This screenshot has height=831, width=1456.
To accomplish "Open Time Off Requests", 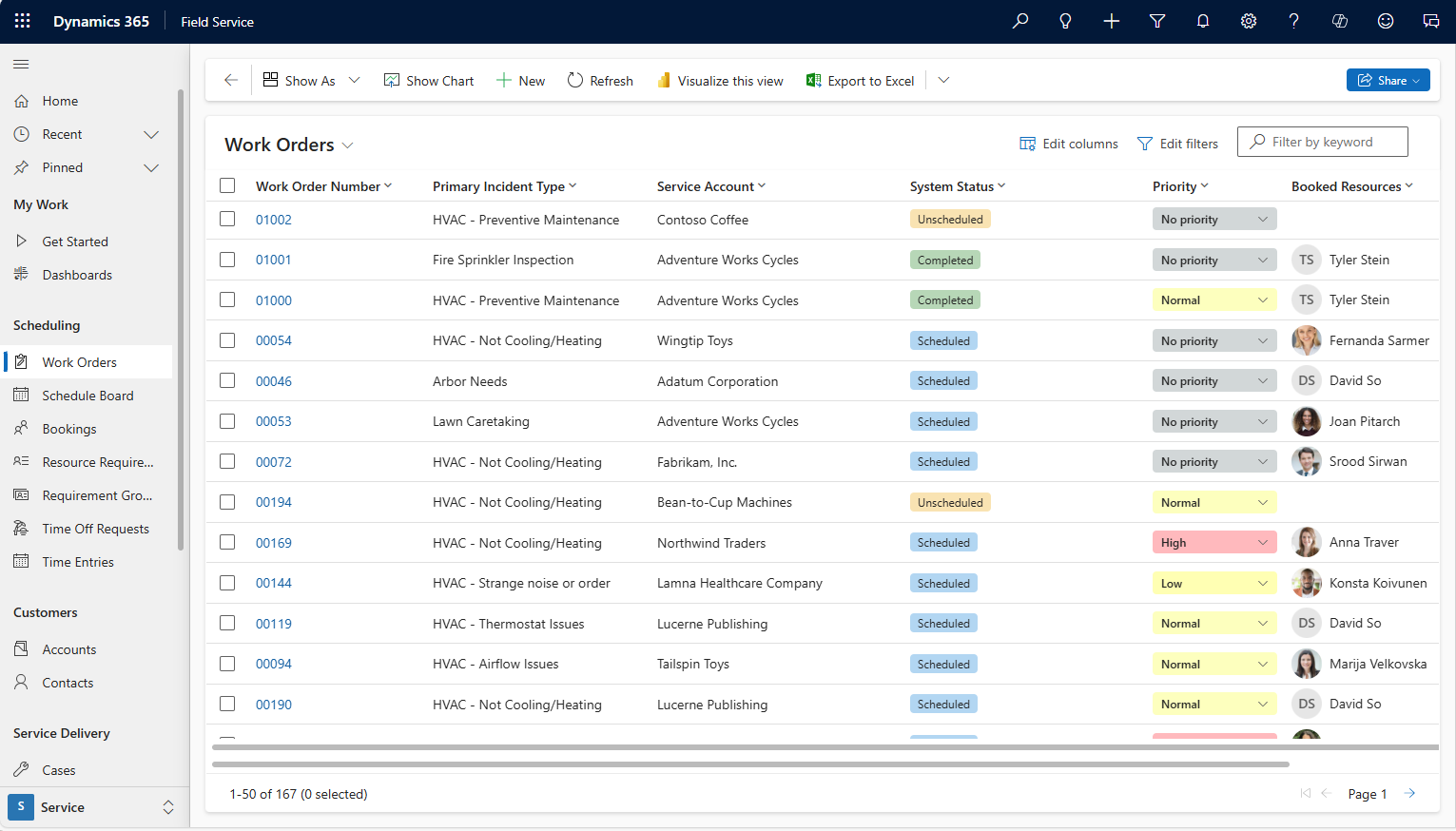I will pyautogui.click(x=95, y=528).
